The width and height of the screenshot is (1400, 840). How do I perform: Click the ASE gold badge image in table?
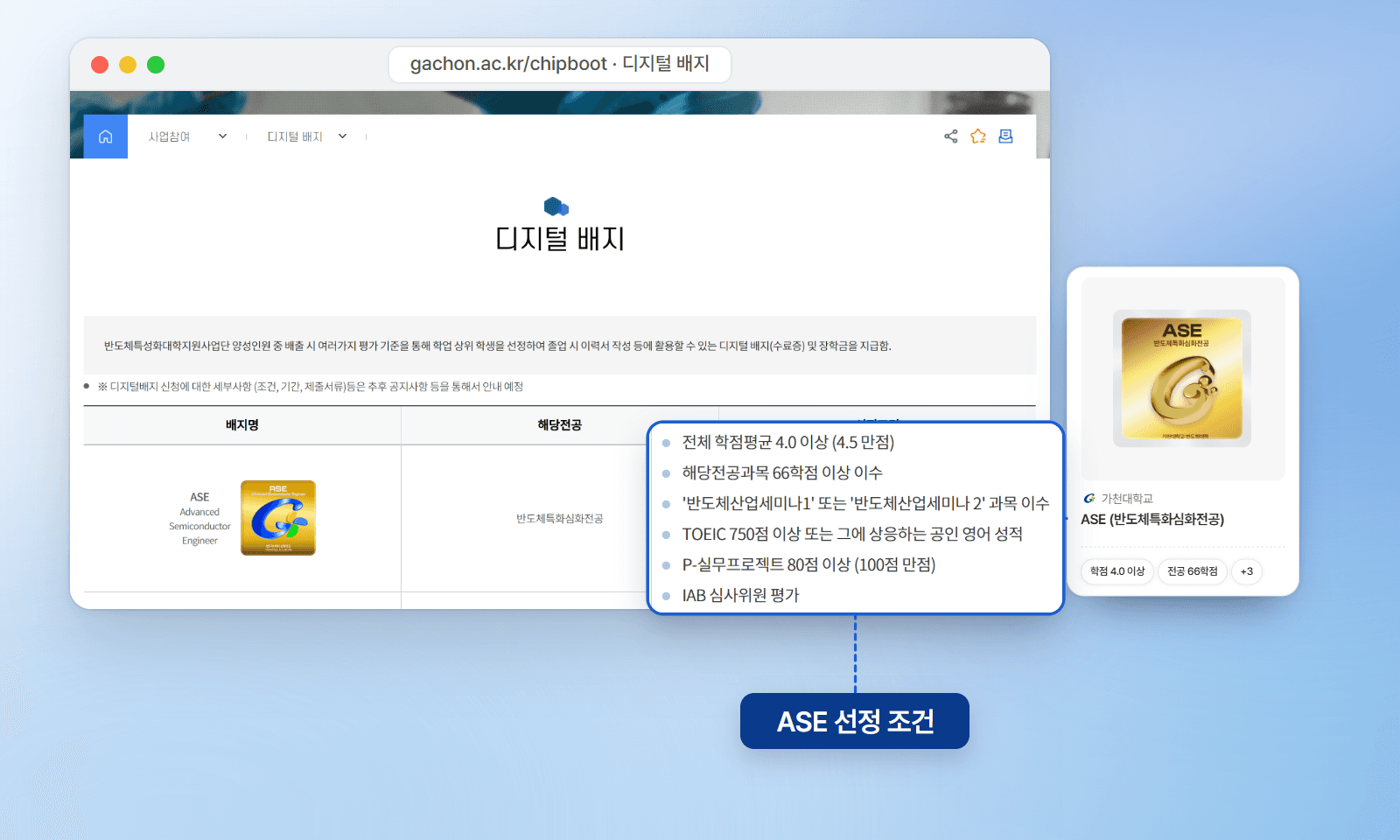point(278,518)
